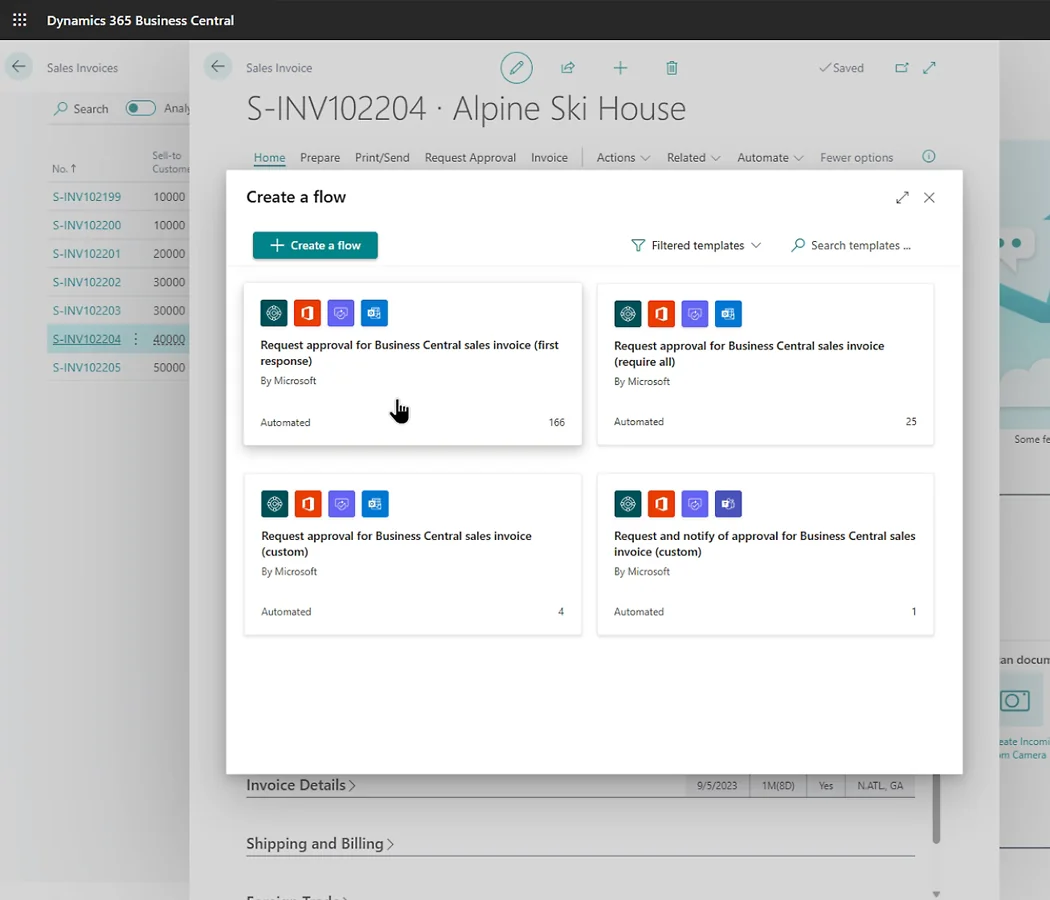Click the info circle icon near Fewer options
Image resolution: width=1050 pixels, height=900 pixels.
click(929, 156)
